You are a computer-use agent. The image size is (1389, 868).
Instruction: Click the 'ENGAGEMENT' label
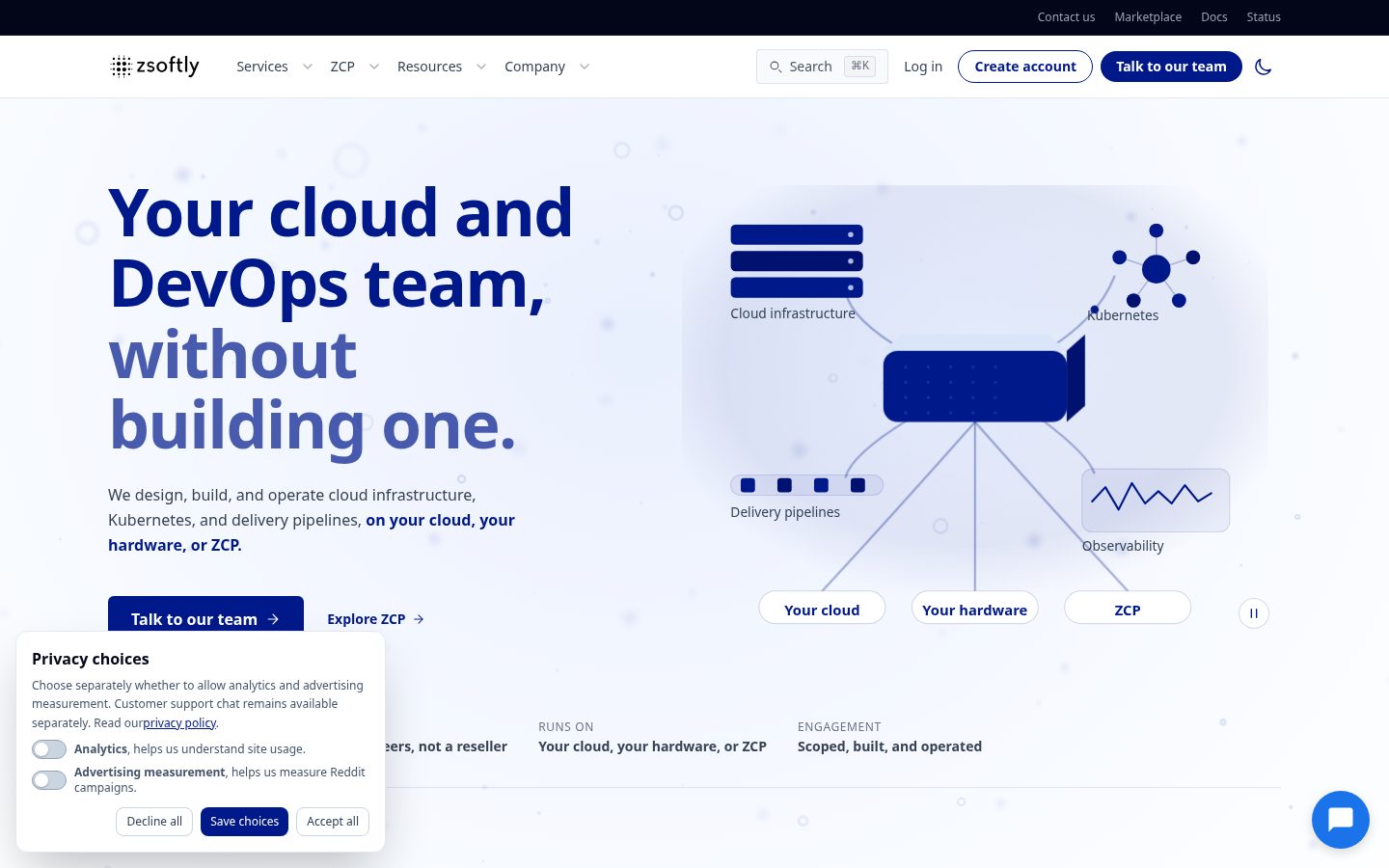coord(839,727)
